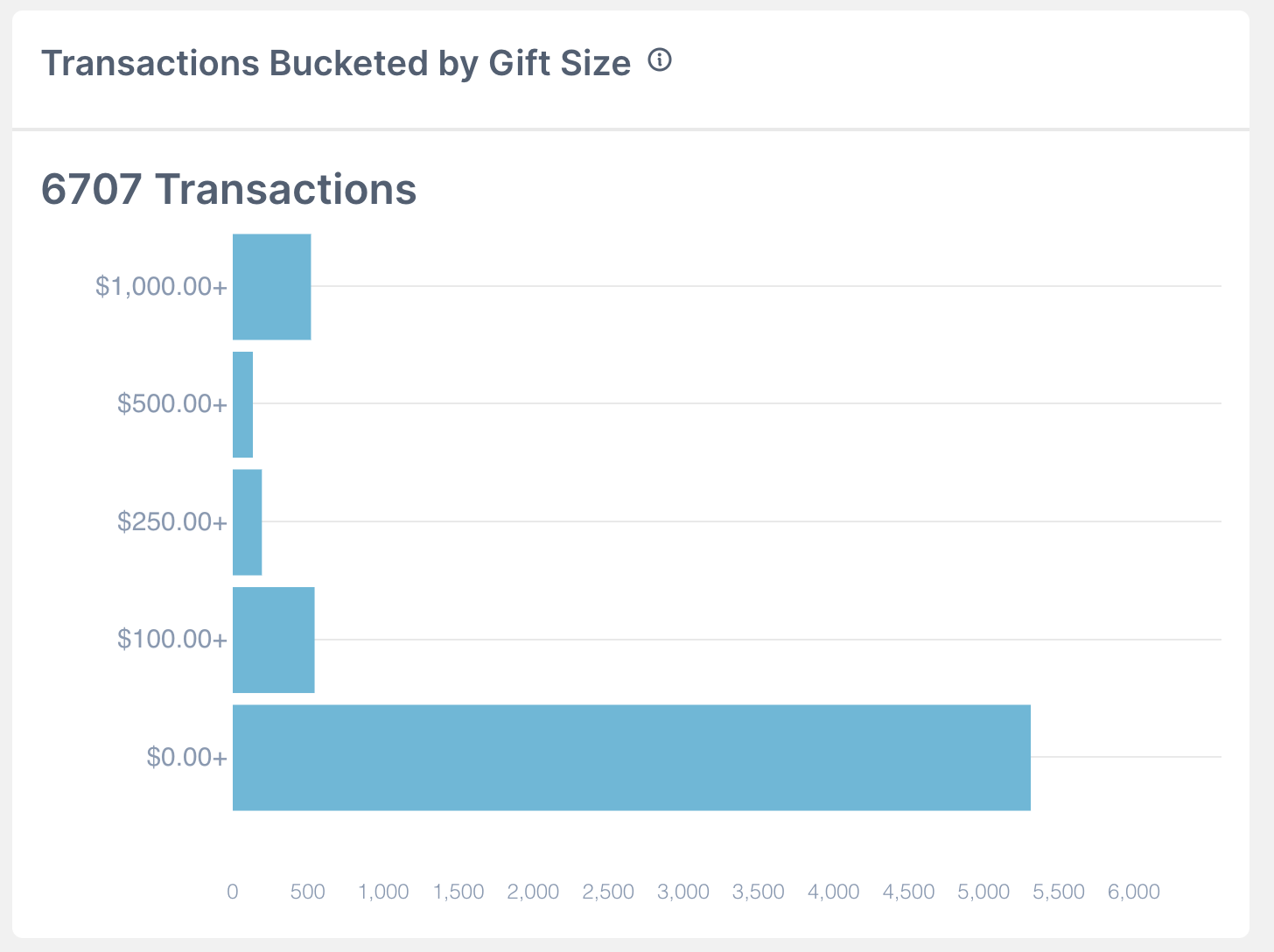Image resolution: width=1274 pixels, height=952 pixels.
Task: Click the 2,500 tick label on the x-axis
Action: 608,892
